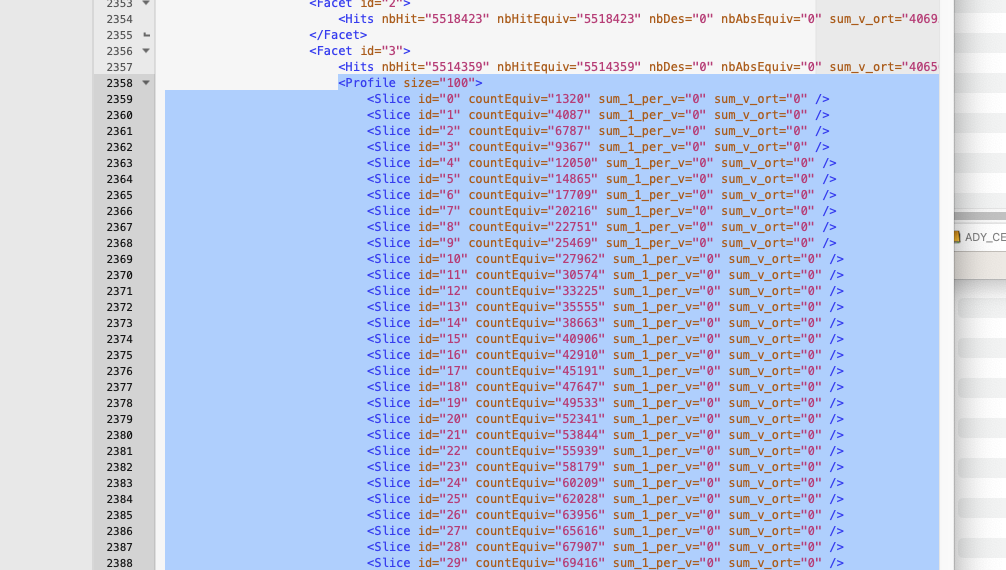Click line number 2357 in the gutter
Screen dimensions: 1006x570
click(119, 67)
